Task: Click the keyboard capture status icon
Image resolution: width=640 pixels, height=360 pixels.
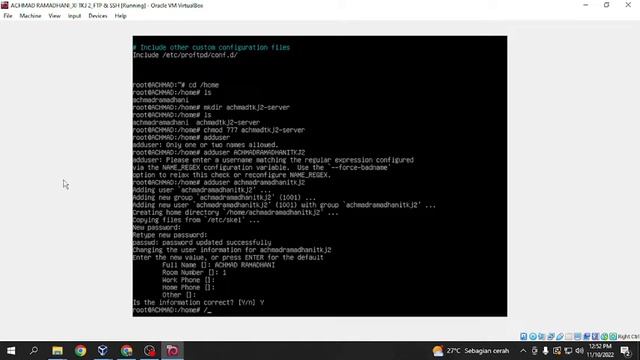Action: [x=613, y=336]
